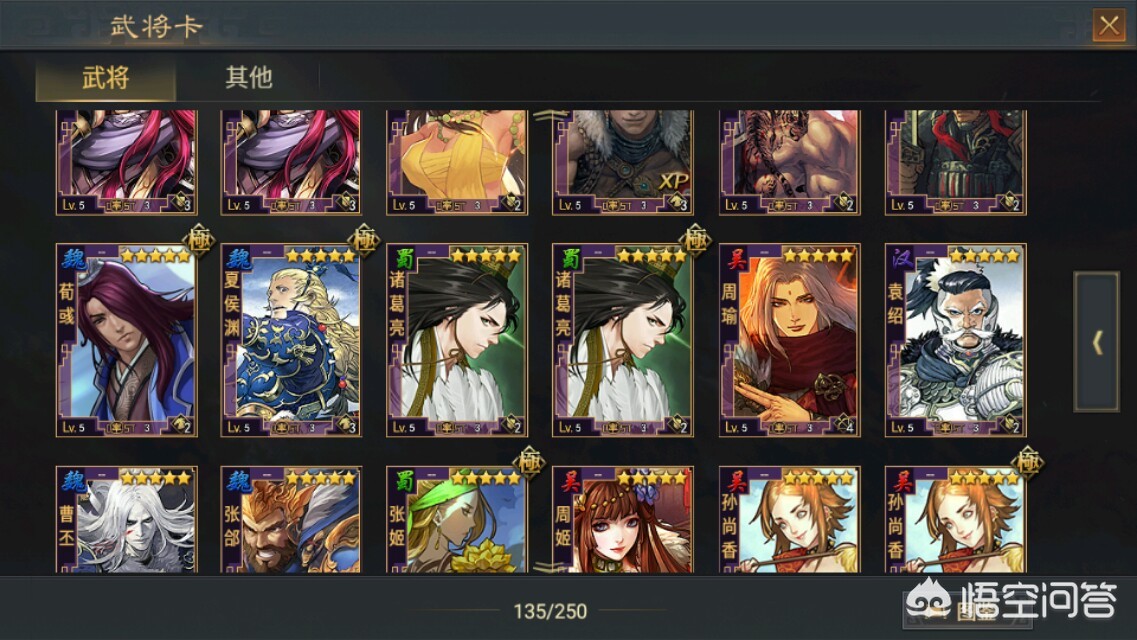
Task: Select the 周瑜 general card
Action: 790,340
